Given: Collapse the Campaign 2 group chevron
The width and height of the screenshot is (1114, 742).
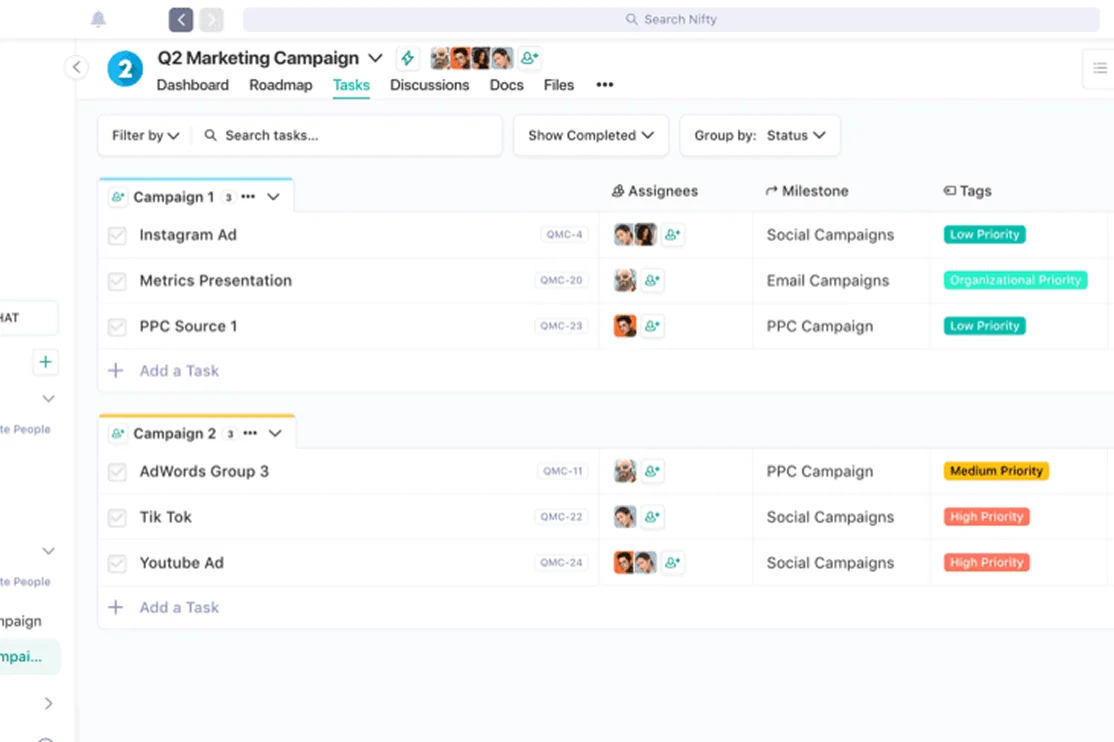Looking at the screenshot, I should (275, 434).
